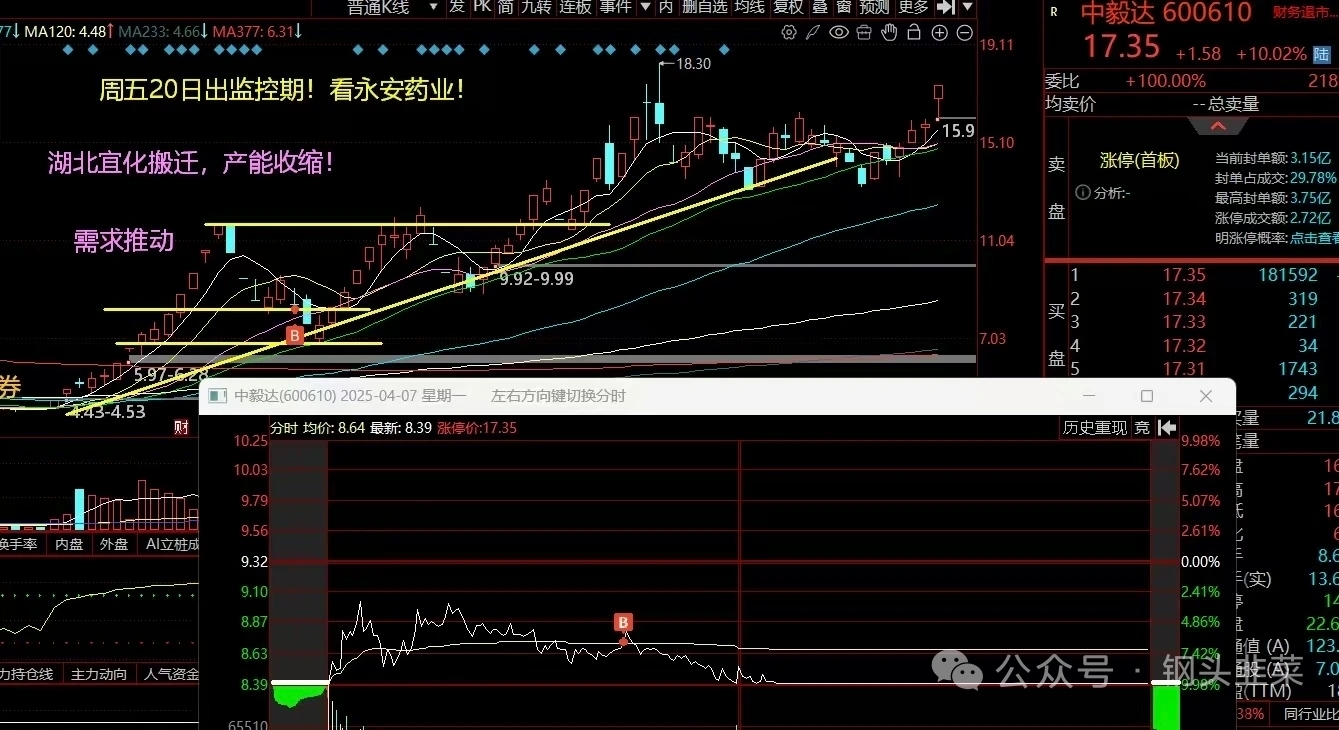Click the B buy marker in intraday popup
This screenshot has height=730, width=1339.
click(624, 623)
